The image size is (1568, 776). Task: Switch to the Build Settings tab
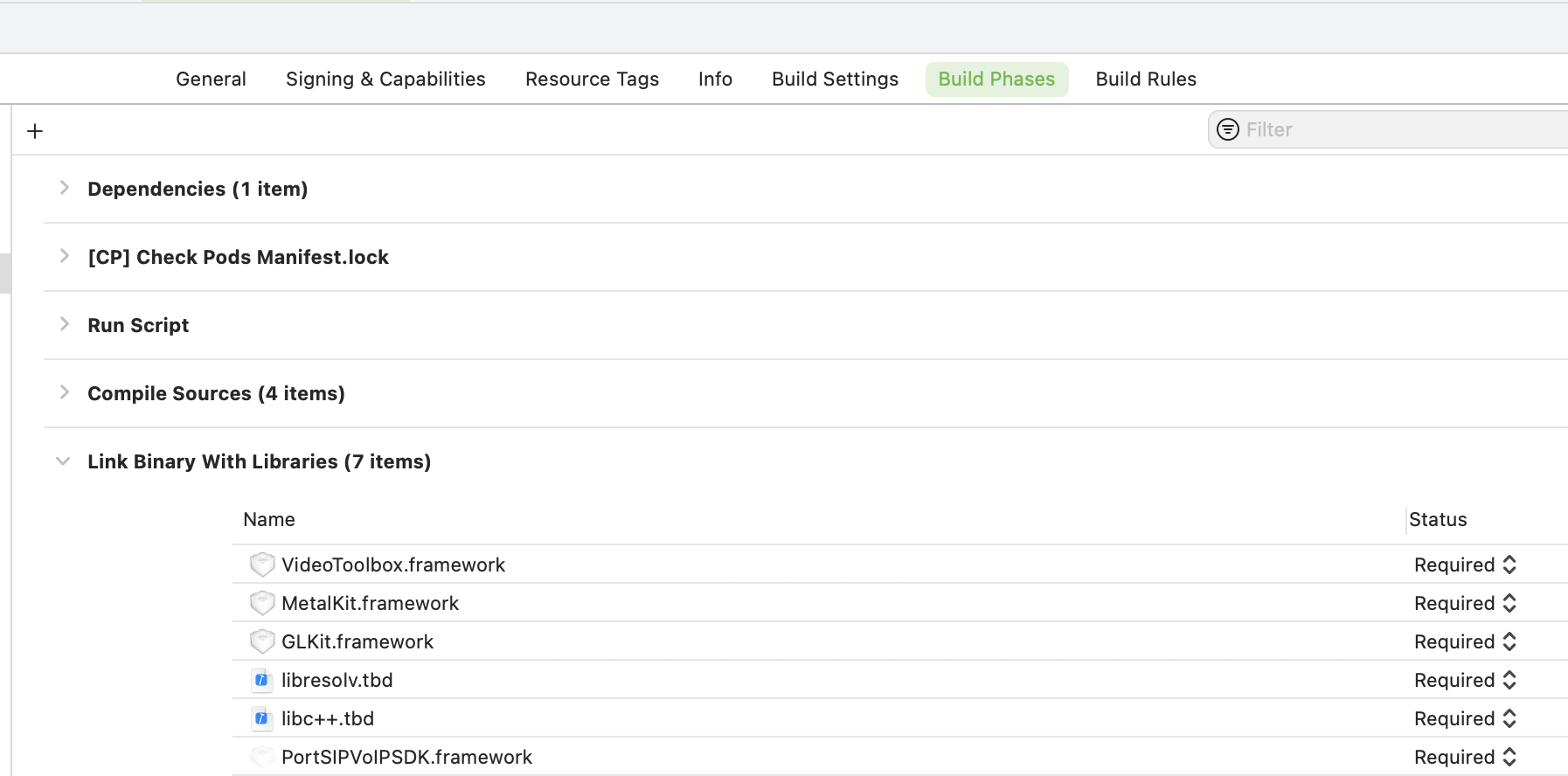click(x=835, y=79)
